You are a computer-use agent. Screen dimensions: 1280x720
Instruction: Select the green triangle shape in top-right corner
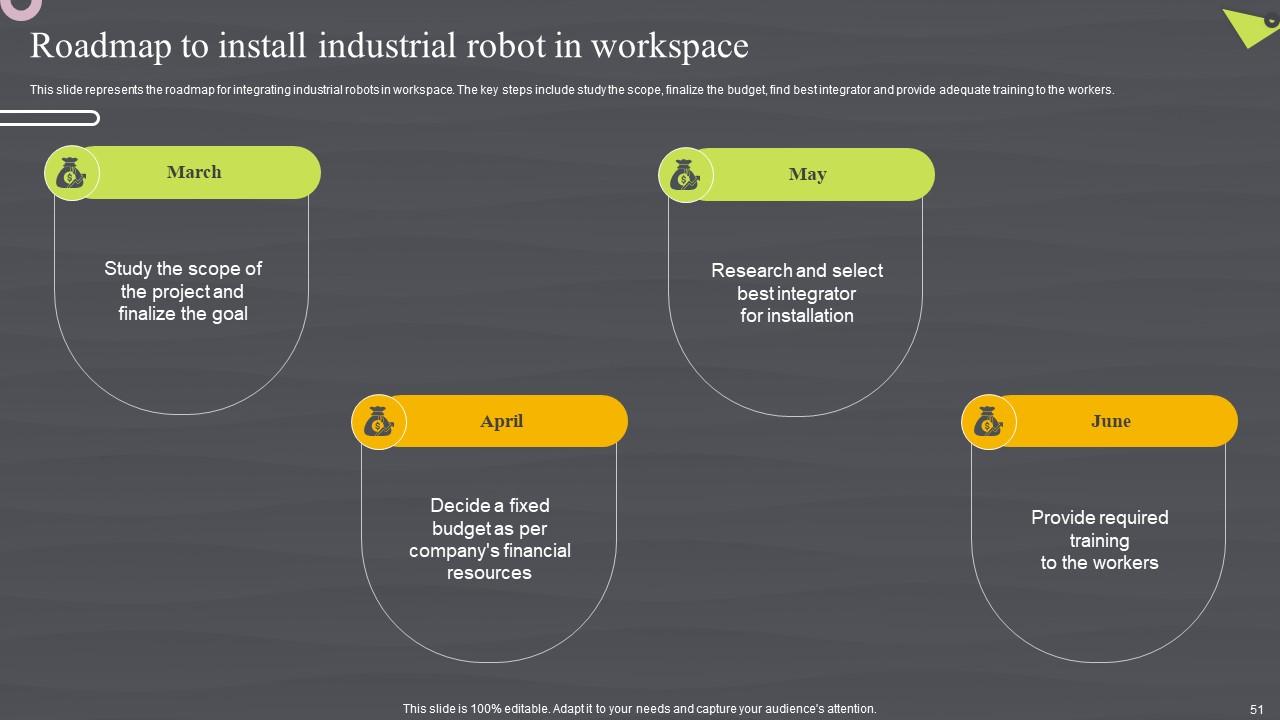1247,25
